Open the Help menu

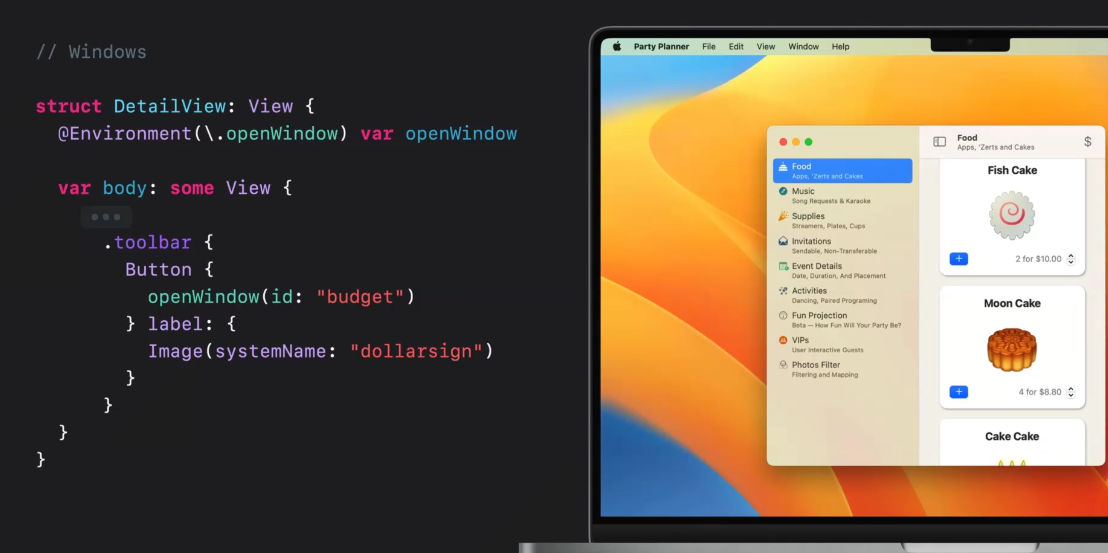(840, 47)
